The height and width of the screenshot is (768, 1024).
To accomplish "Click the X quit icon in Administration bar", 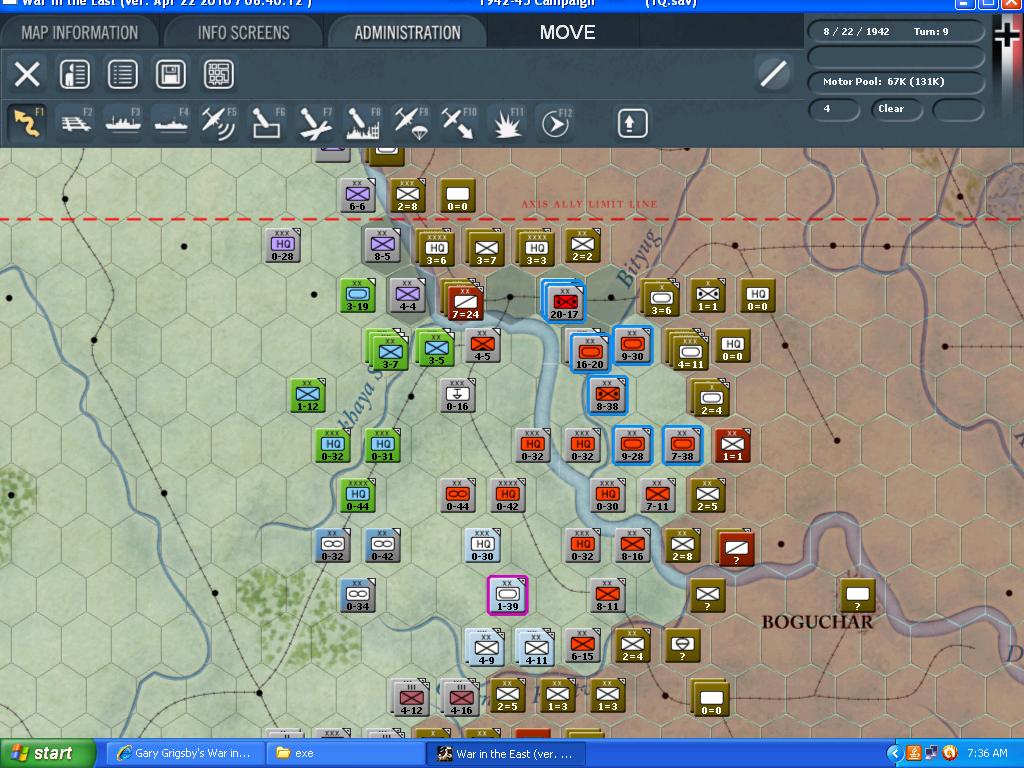I will (x=27, y=74).
